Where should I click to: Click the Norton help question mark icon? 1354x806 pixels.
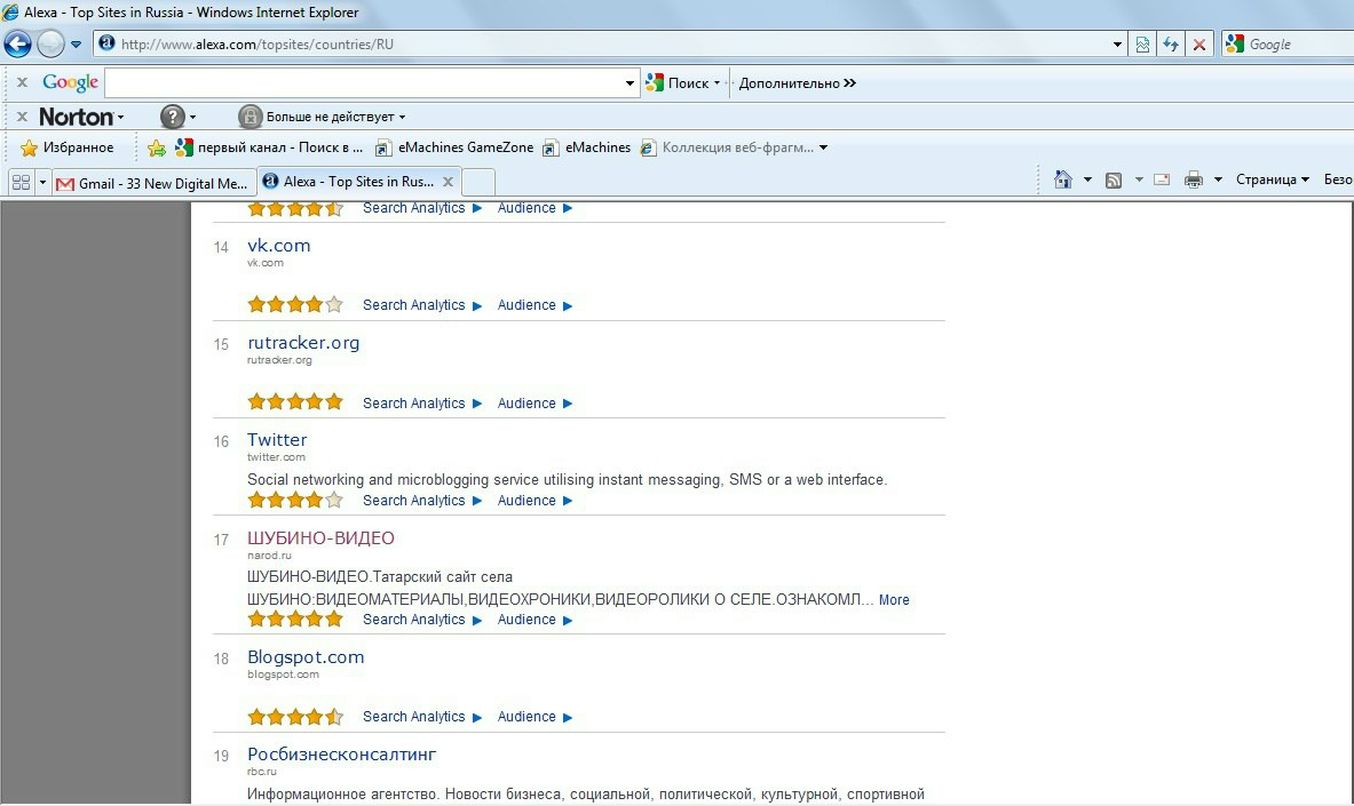173,116
